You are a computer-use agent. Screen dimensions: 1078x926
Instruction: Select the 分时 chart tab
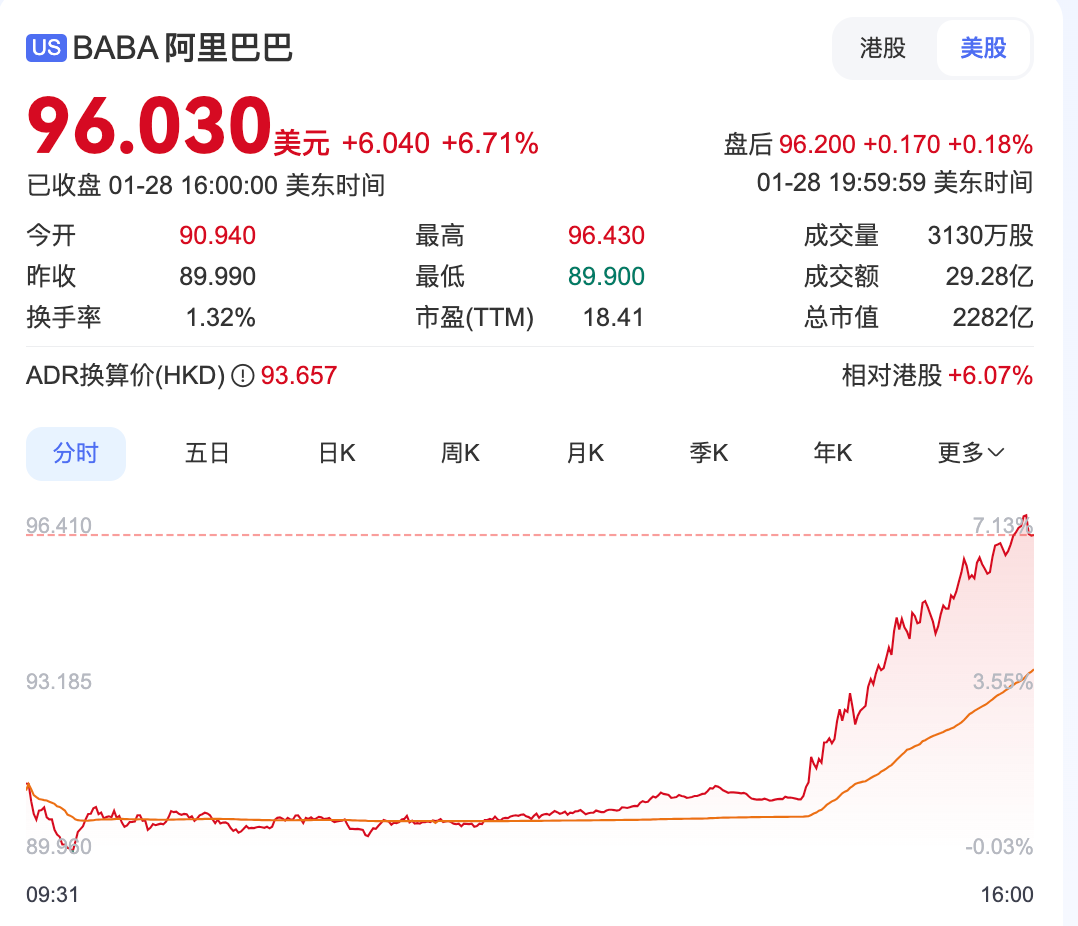tap(76, 454)
